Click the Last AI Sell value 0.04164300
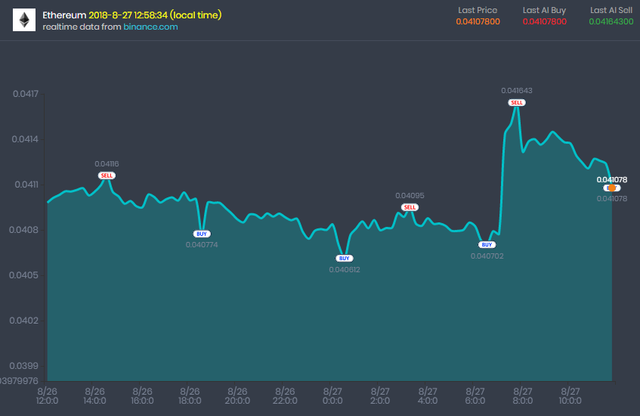Viewport: 640px width, 416px height. pyautogui.click(x=611, y=22)
